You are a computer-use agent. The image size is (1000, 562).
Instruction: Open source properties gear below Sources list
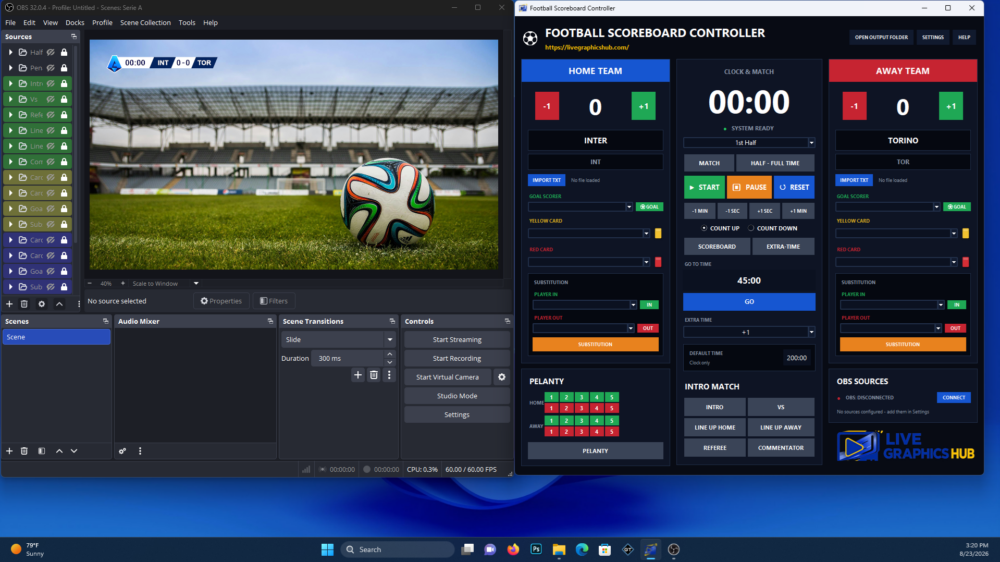41,304
